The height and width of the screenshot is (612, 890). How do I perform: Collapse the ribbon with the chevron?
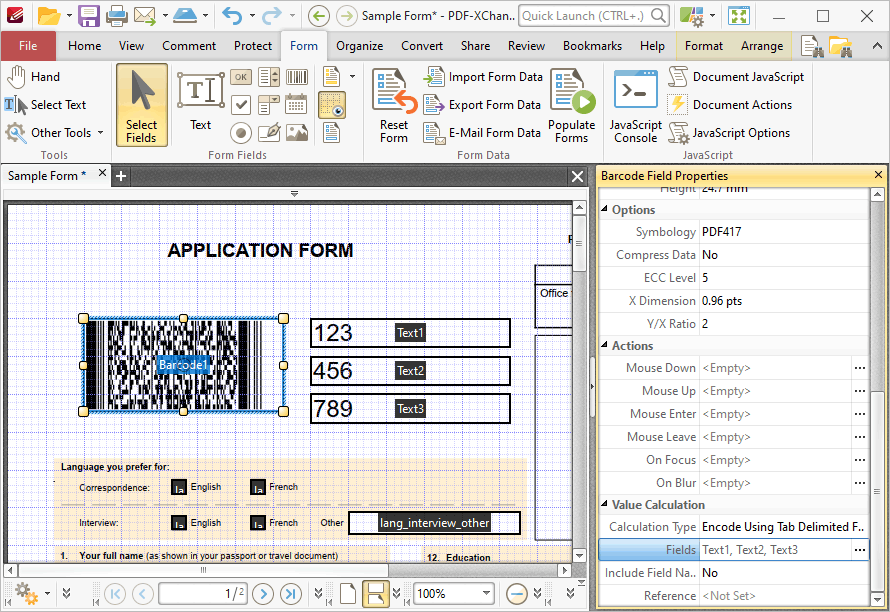pos(877,46)
